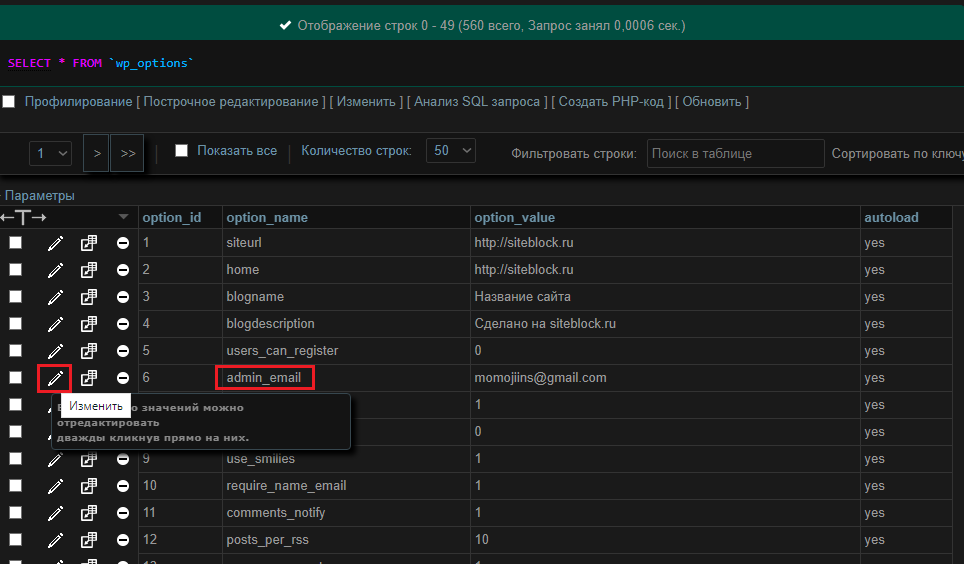Viewport: 964px width, 564px height.
Task: Click the copy icon in posts_per_rss row
Action: (x=89, y=540)
